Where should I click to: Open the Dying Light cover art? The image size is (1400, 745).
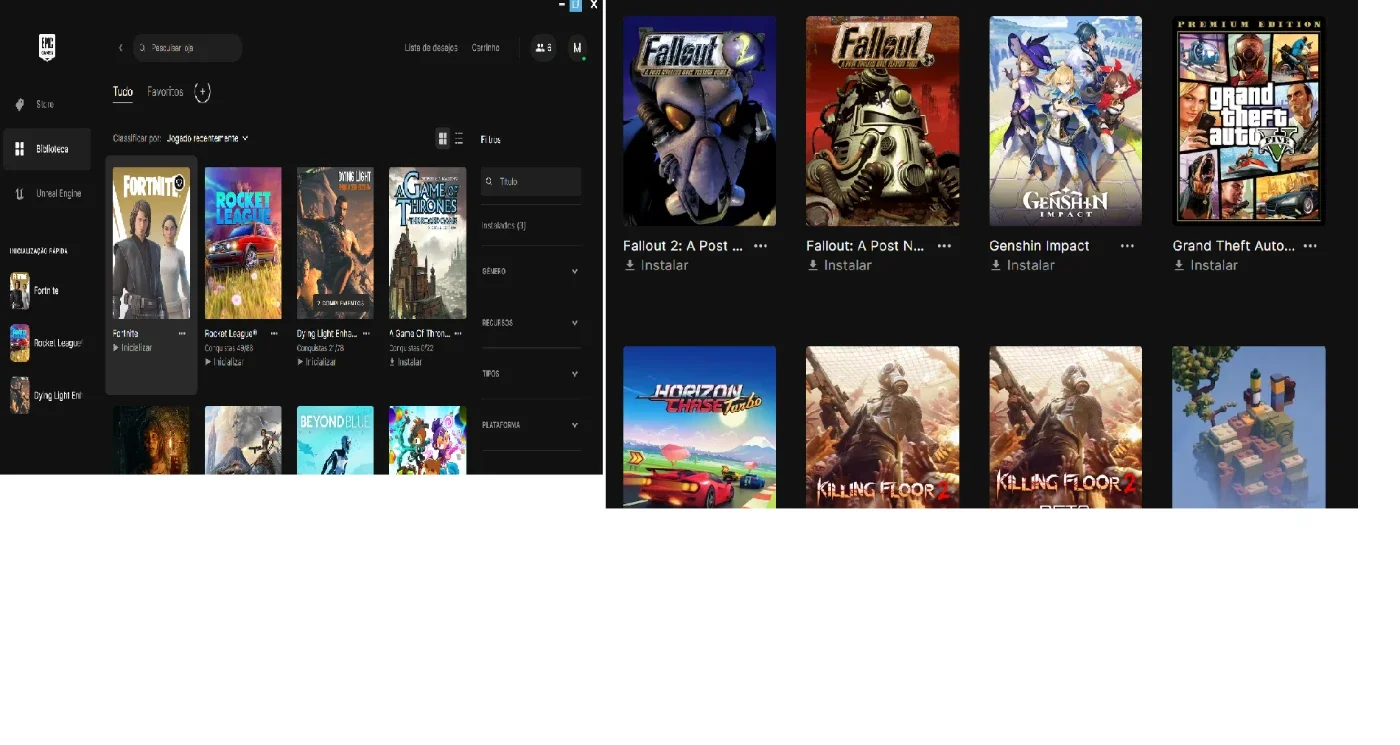coord(335,243)
